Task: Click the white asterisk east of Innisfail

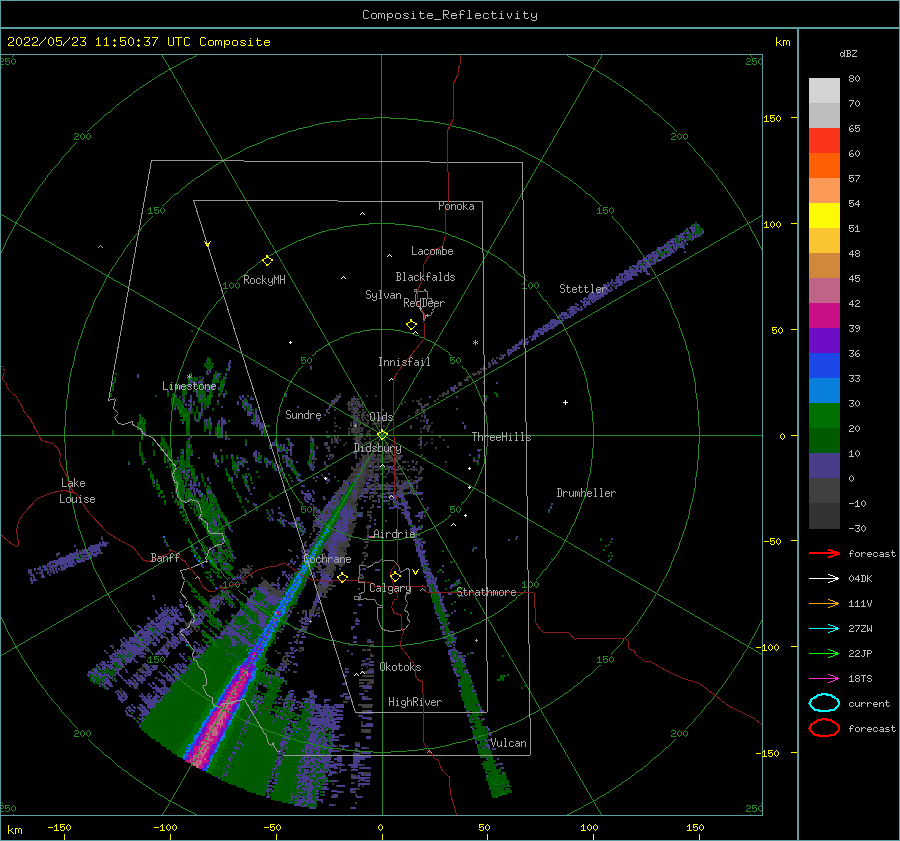Action: tap(475, 343)
